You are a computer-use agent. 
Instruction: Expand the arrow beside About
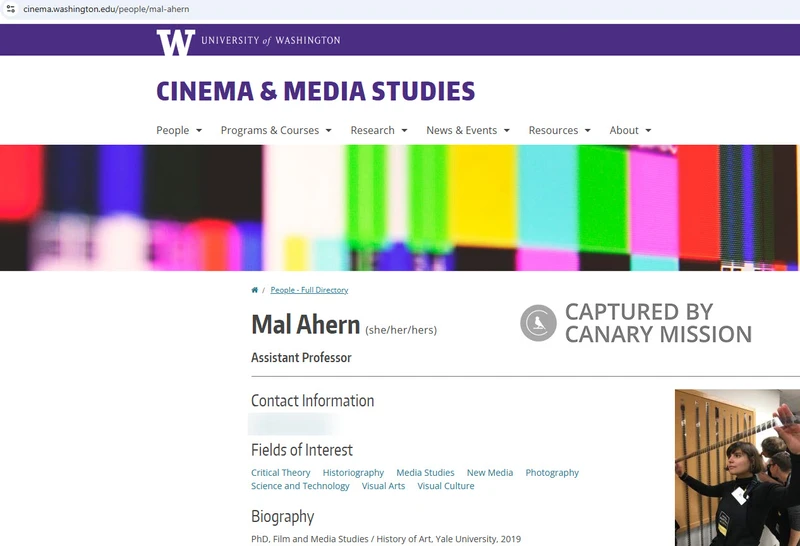[x=648, y=131]
